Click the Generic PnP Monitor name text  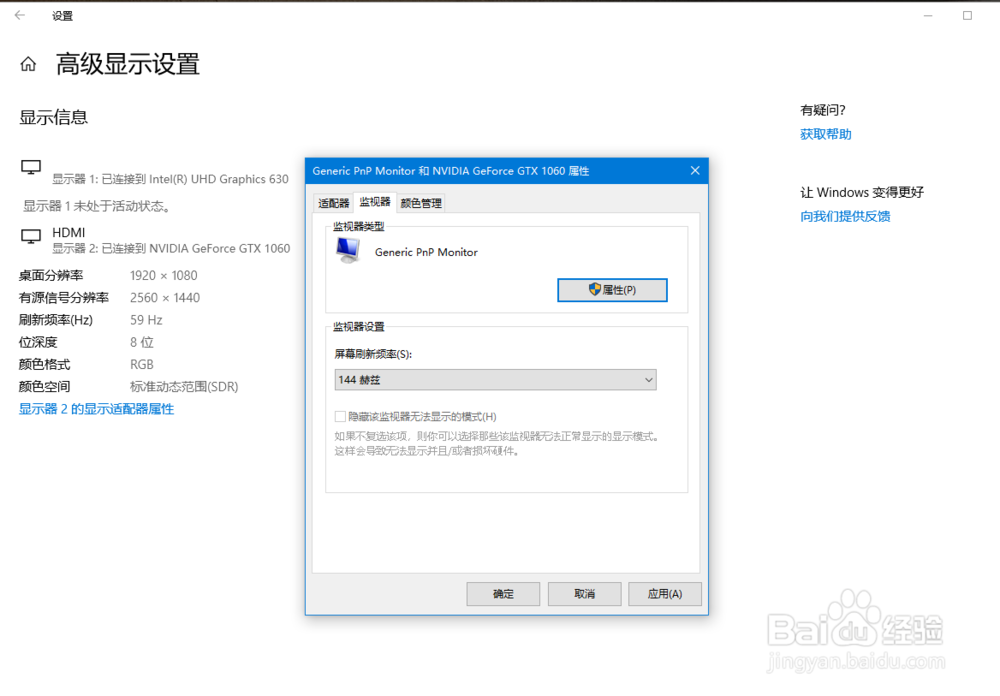(x=426, y=252)
